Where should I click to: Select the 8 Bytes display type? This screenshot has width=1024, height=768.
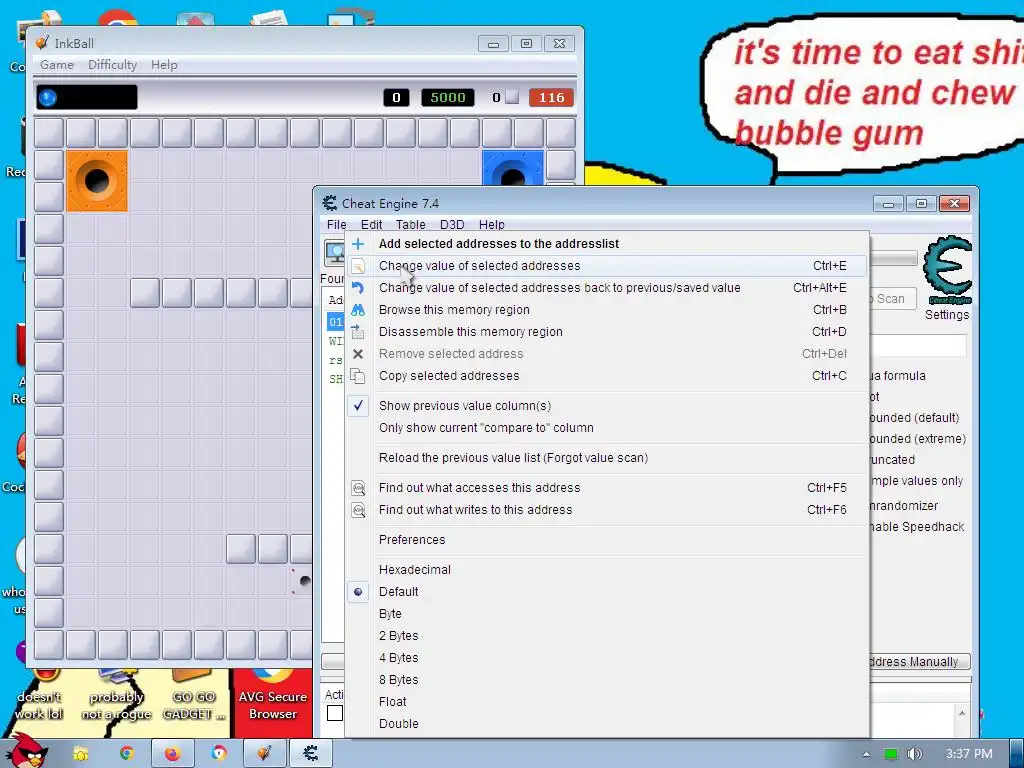click(x=398, y=680)
